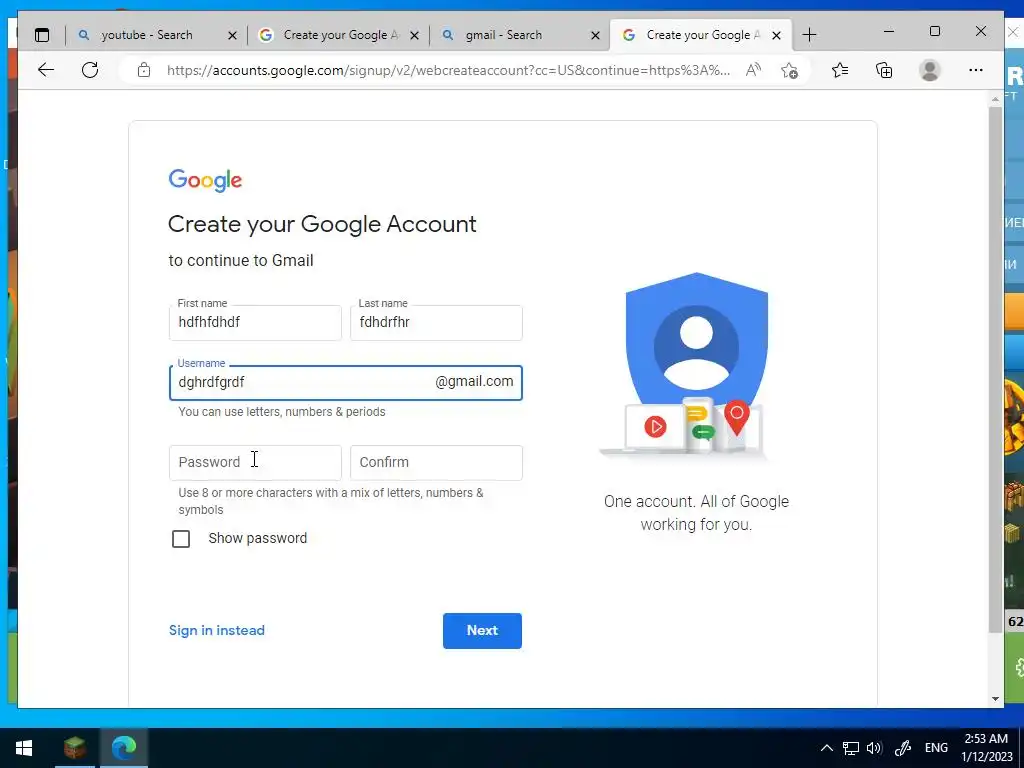Tick the Show password checkbox
This screenshot has height=768, width=1024.
point(181,539)
